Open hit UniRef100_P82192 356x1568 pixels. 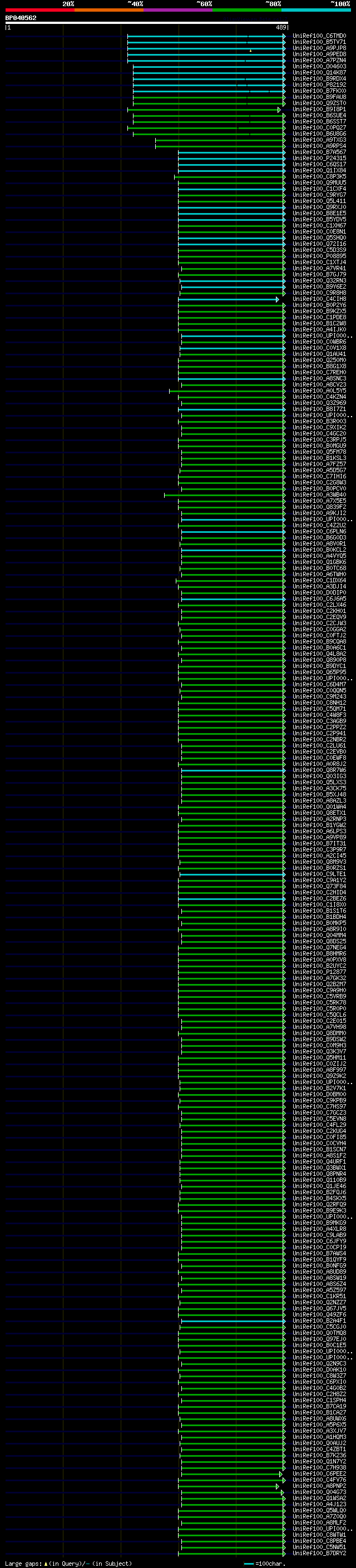[x=319, y=85]
